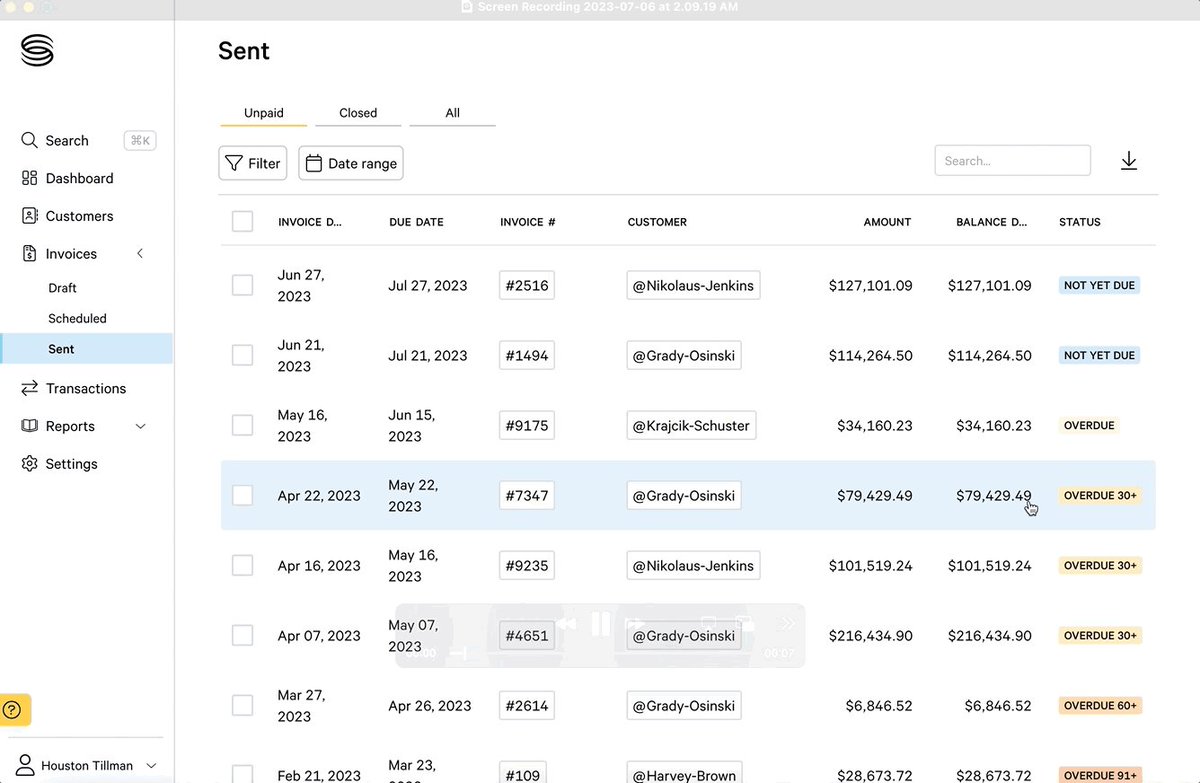Click the Filter button
1200x783 pixels.
253,163
